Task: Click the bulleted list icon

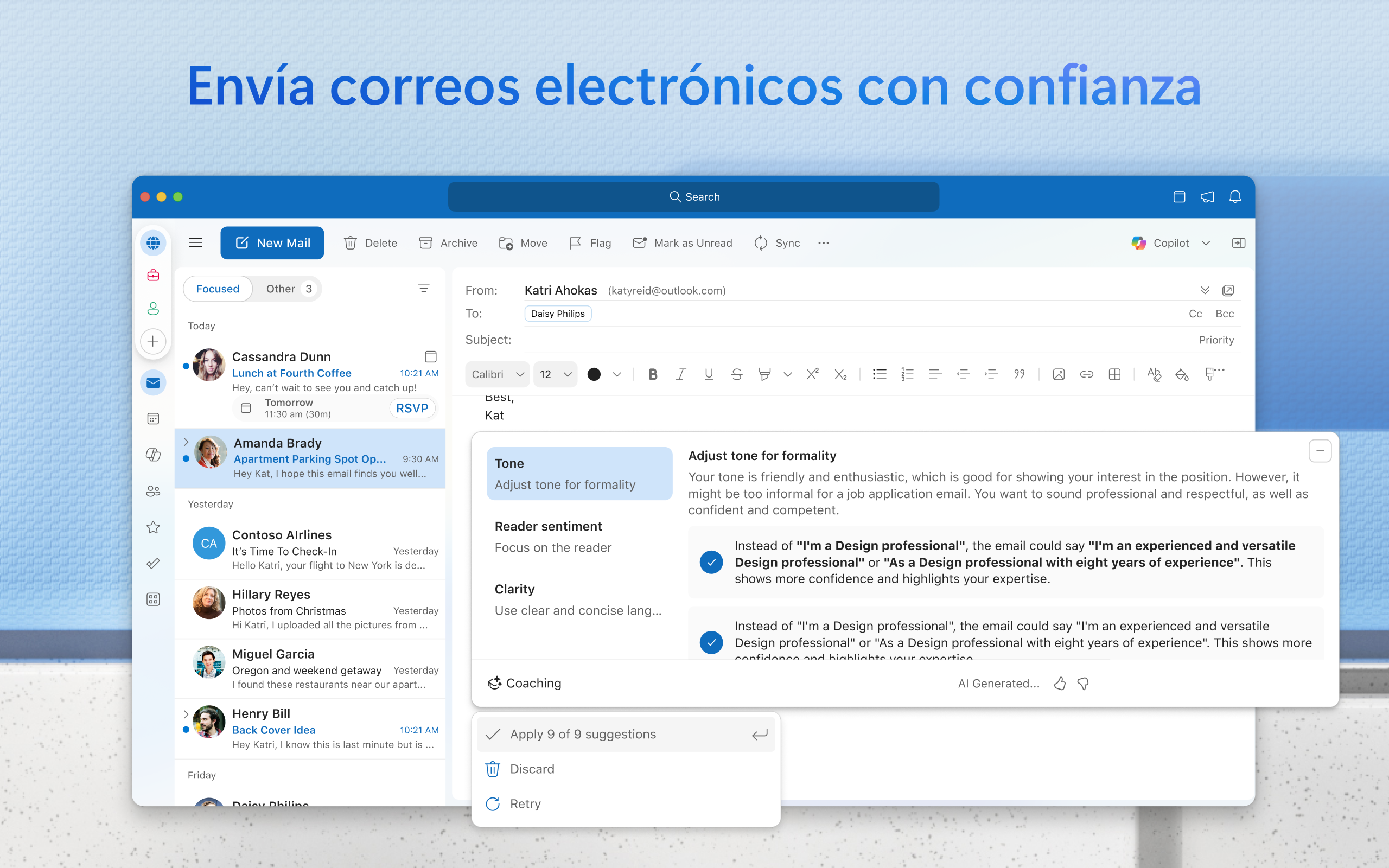Action: pyautogui.click(x=880, y=374)
